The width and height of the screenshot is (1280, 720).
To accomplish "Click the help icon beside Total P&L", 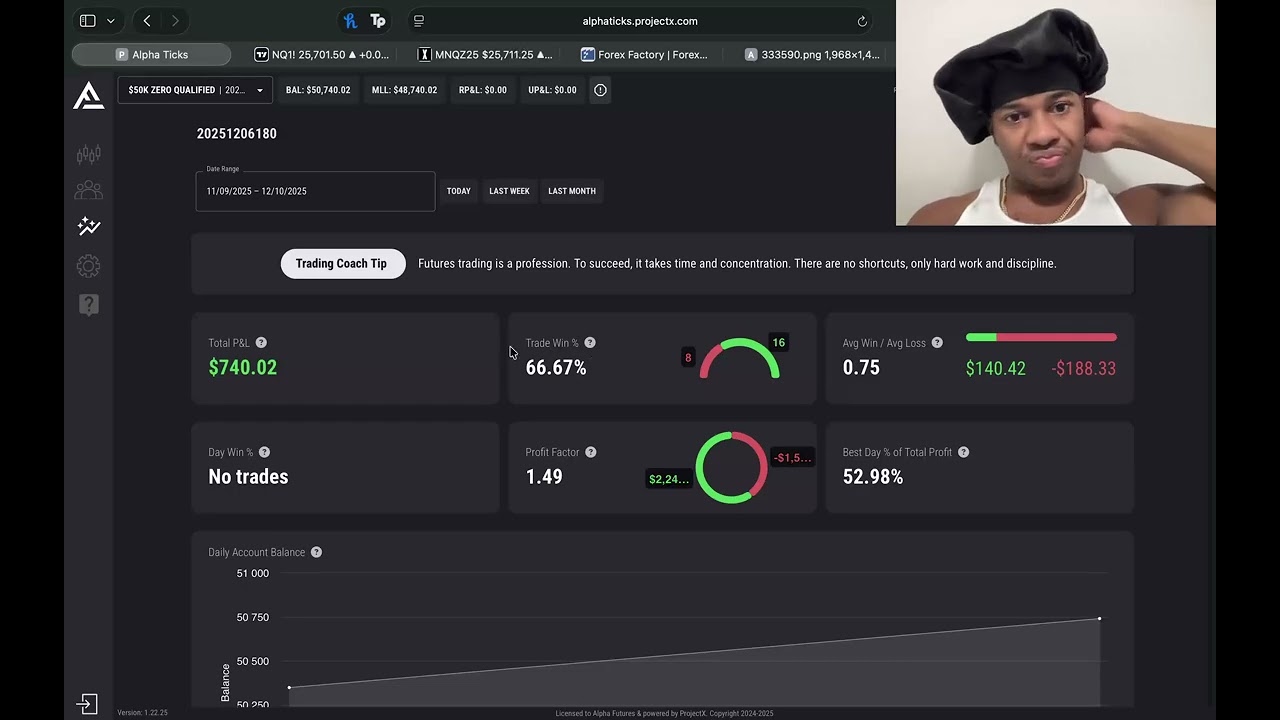I will click(x=261, y=343).
